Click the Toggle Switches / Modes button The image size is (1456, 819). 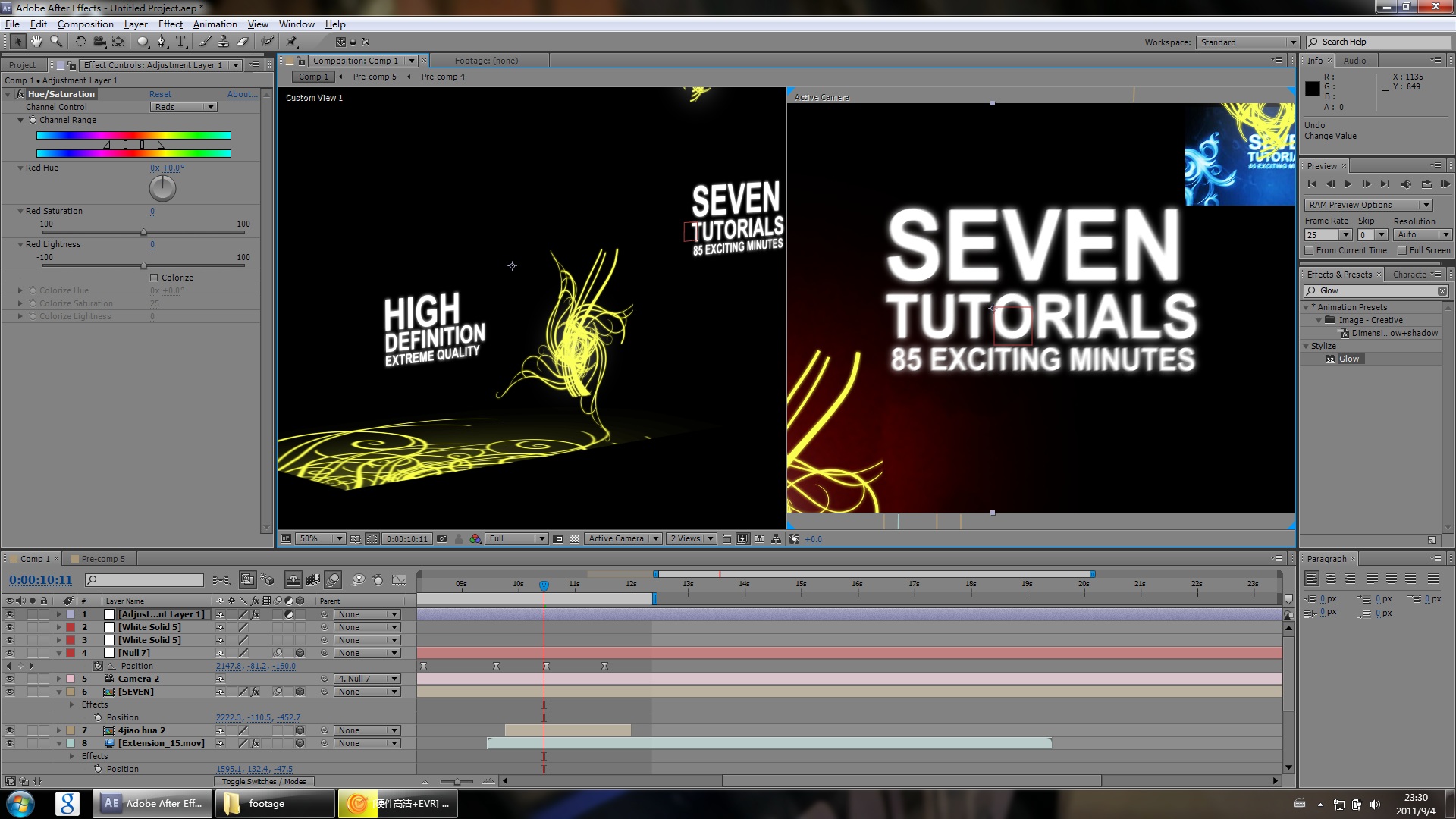(x=263, y=781)
